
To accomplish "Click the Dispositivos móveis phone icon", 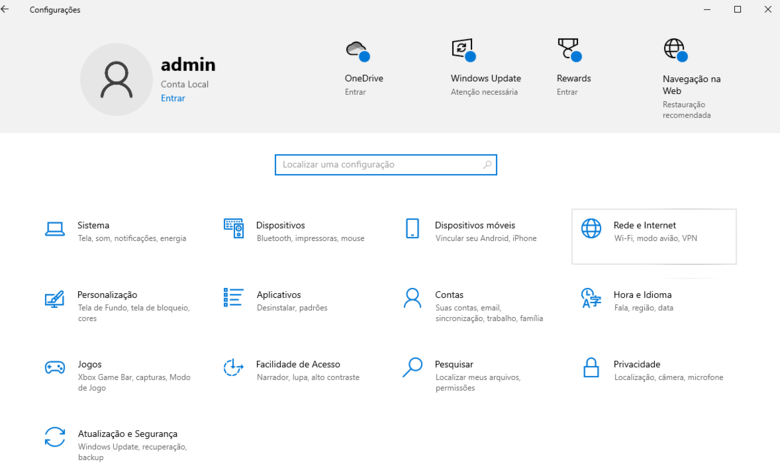I will tap(412, 229).
